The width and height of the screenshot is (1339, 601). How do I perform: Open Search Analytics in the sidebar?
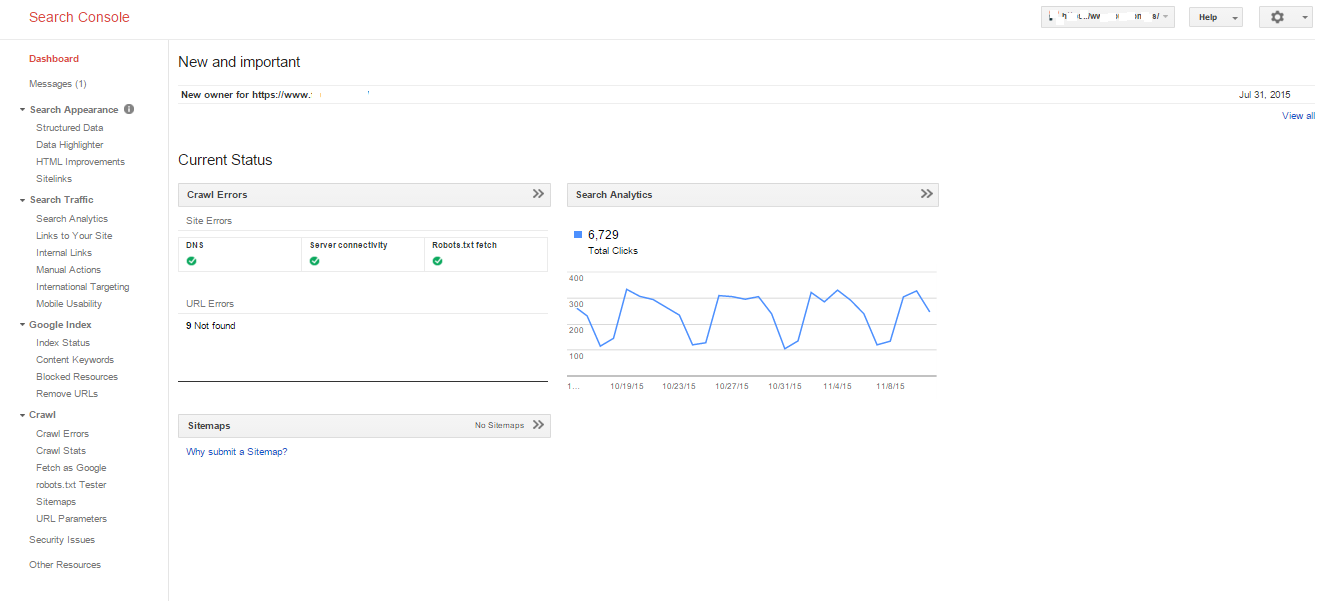(x=72, y=219)
